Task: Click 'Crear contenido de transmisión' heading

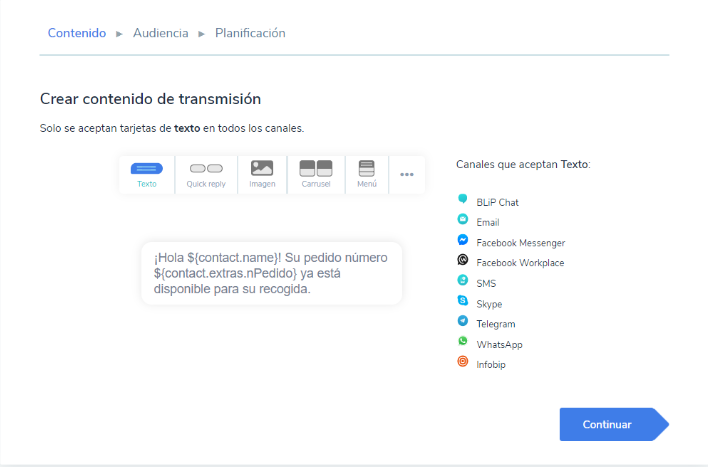Action: 150,99
